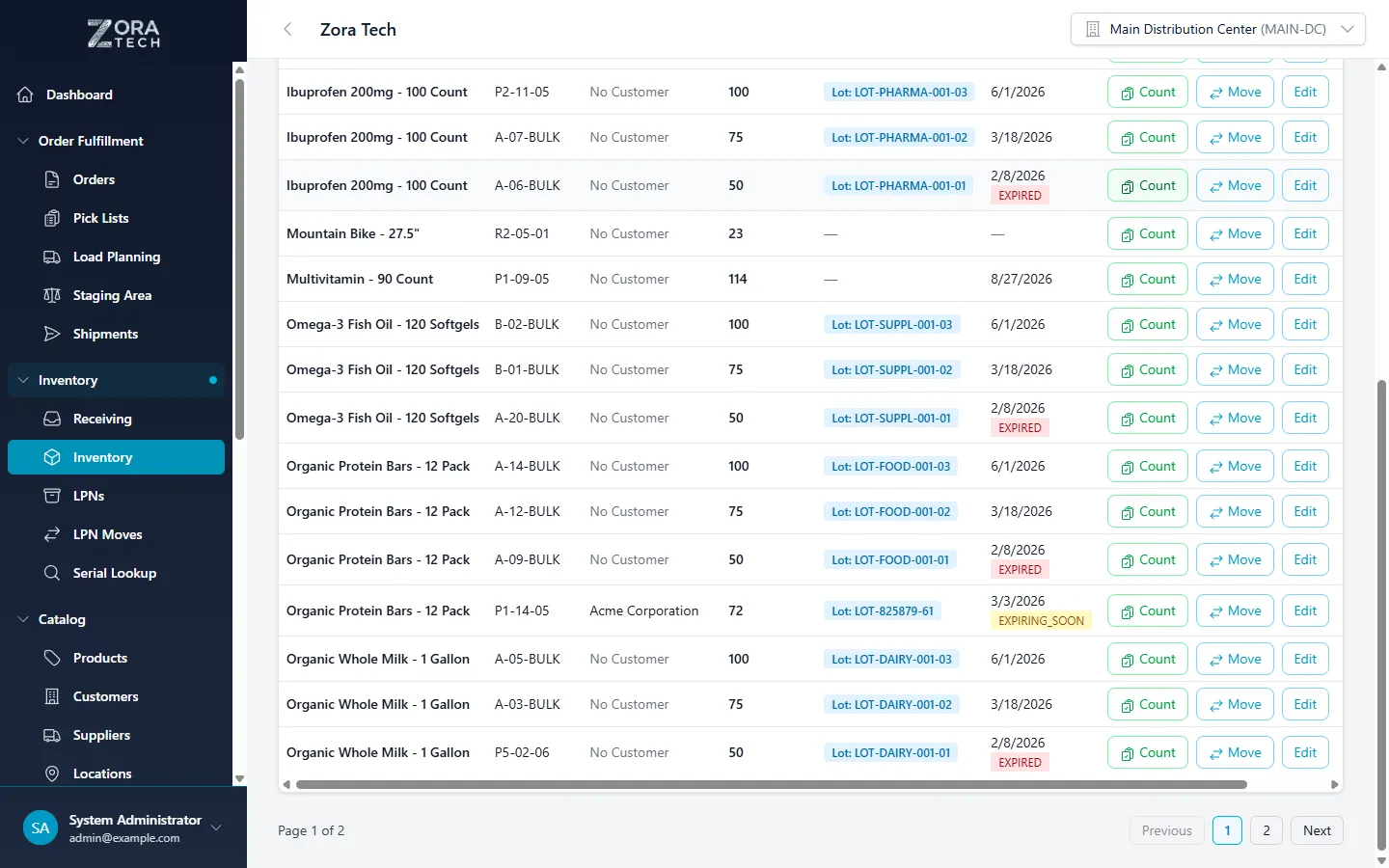Click the back arrow beside Zora Tech

[287, 29]
